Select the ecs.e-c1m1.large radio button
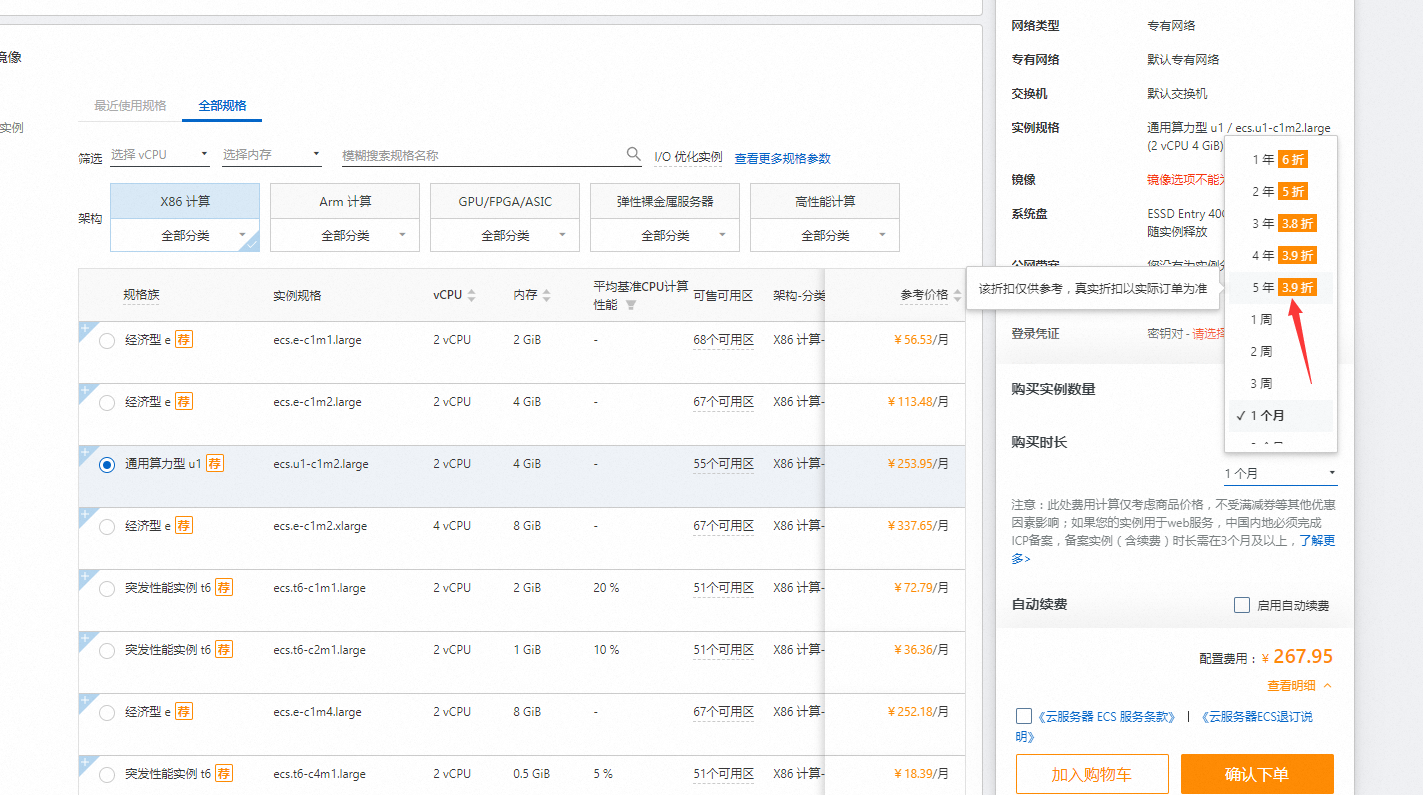This screenshot has height=795, width=1423. [x=107, y=341]
